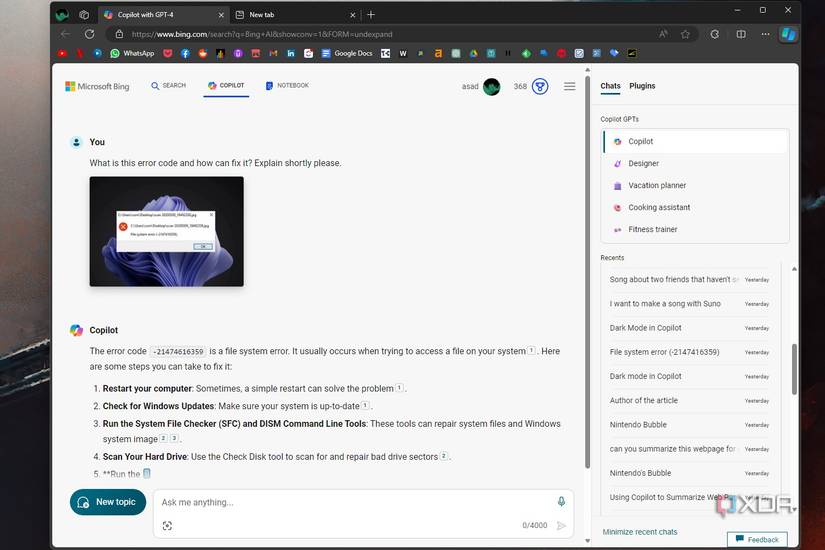Image resolution: width=825 pixels, height=550 pixels.
Task: Open the Edge settings and more menu
Action: pyautogui.click(x=765, y=34)
